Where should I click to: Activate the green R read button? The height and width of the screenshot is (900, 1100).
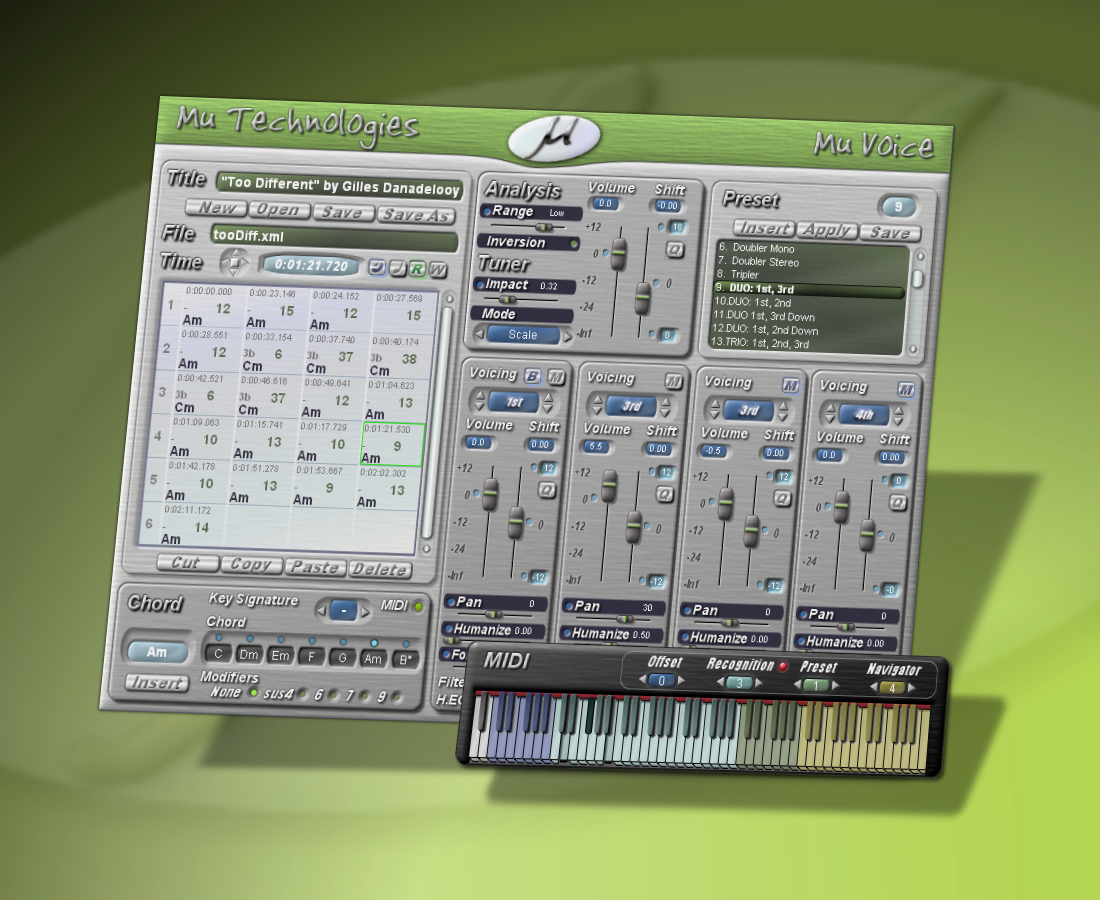[417, 269]
